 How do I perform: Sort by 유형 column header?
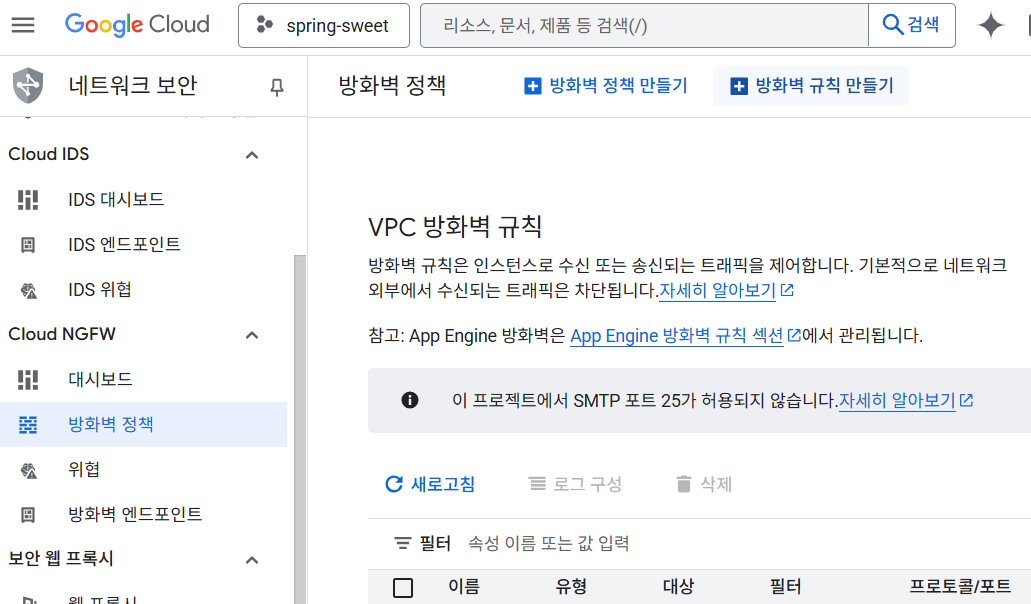pos(571,586)
